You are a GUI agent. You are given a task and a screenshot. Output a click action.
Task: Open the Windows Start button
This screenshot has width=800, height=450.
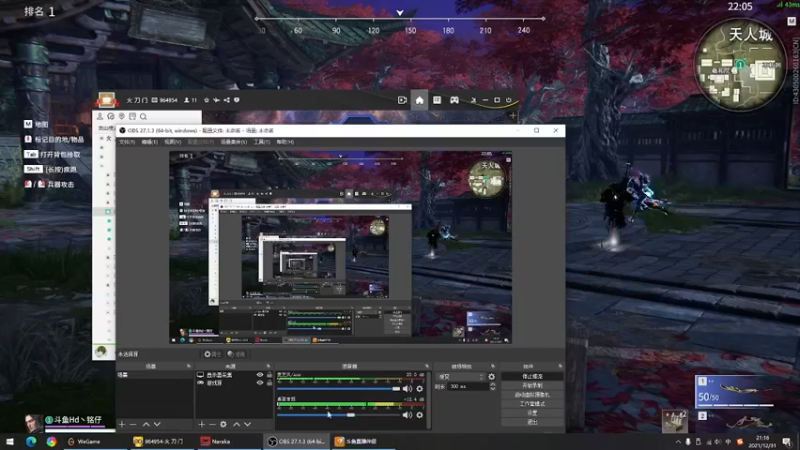click(x=10, y=441)
